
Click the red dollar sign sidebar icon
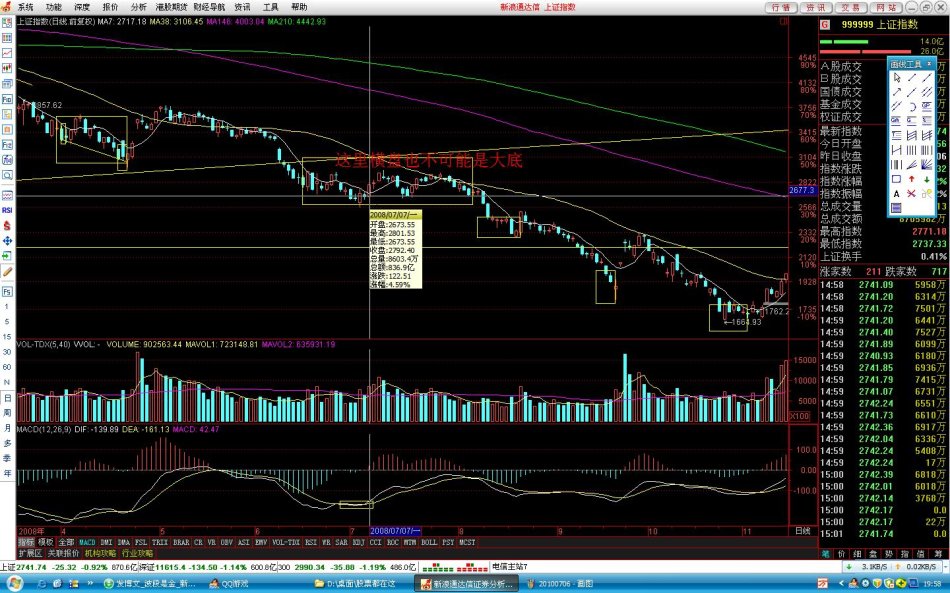tap(7, 225)
